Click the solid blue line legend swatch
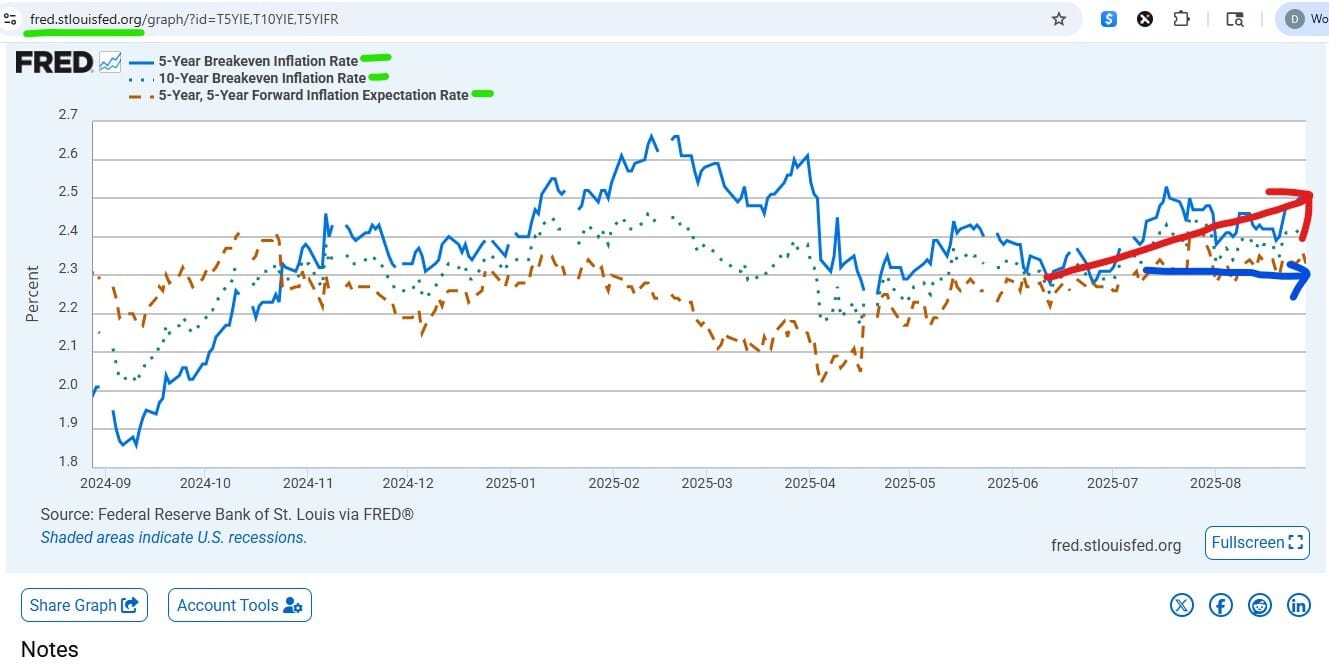Viewport: 1329px width, 667px height. pos(141,61)
